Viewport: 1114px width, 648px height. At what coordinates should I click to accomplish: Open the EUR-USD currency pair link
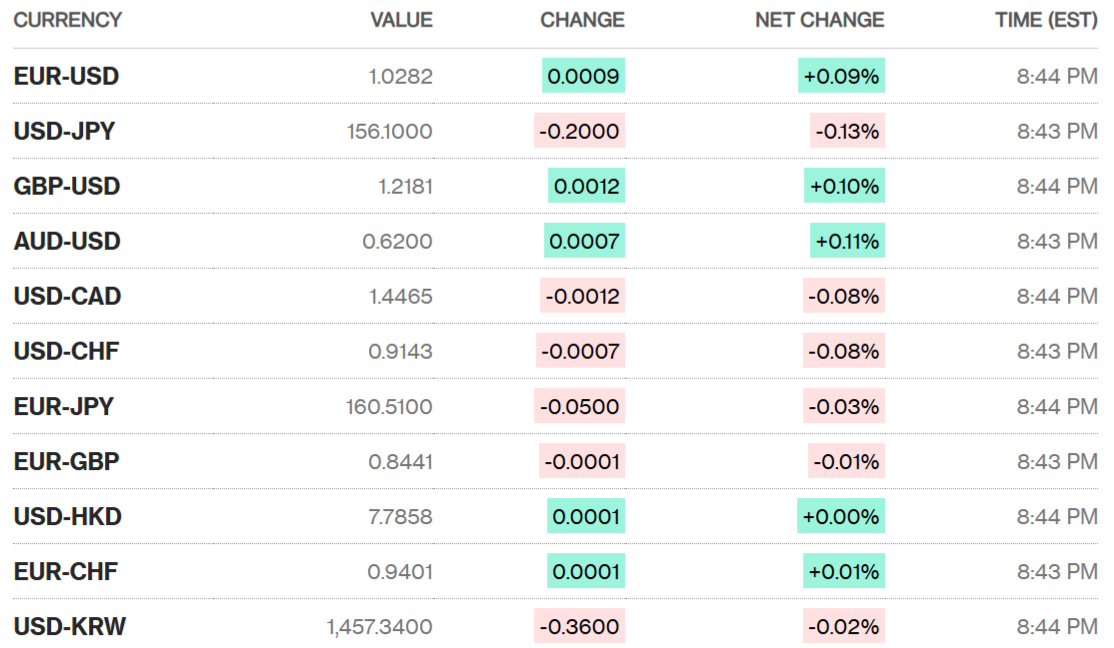click(66, 76)
